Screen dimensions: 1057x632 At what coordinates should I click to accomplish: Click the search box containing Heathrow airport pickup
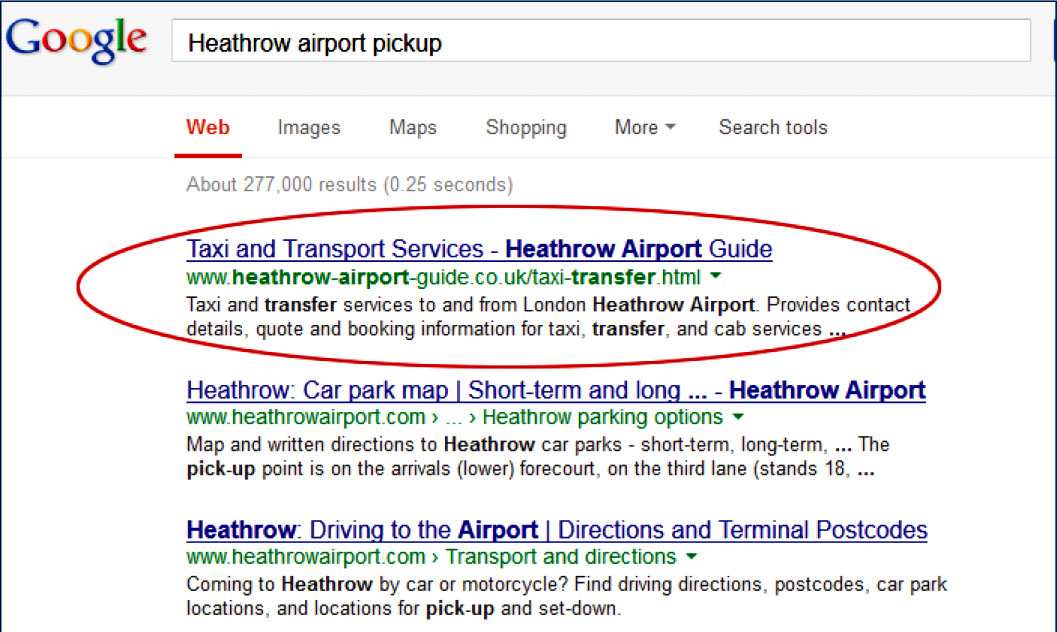pyautogui.click(x=600, y=43)
